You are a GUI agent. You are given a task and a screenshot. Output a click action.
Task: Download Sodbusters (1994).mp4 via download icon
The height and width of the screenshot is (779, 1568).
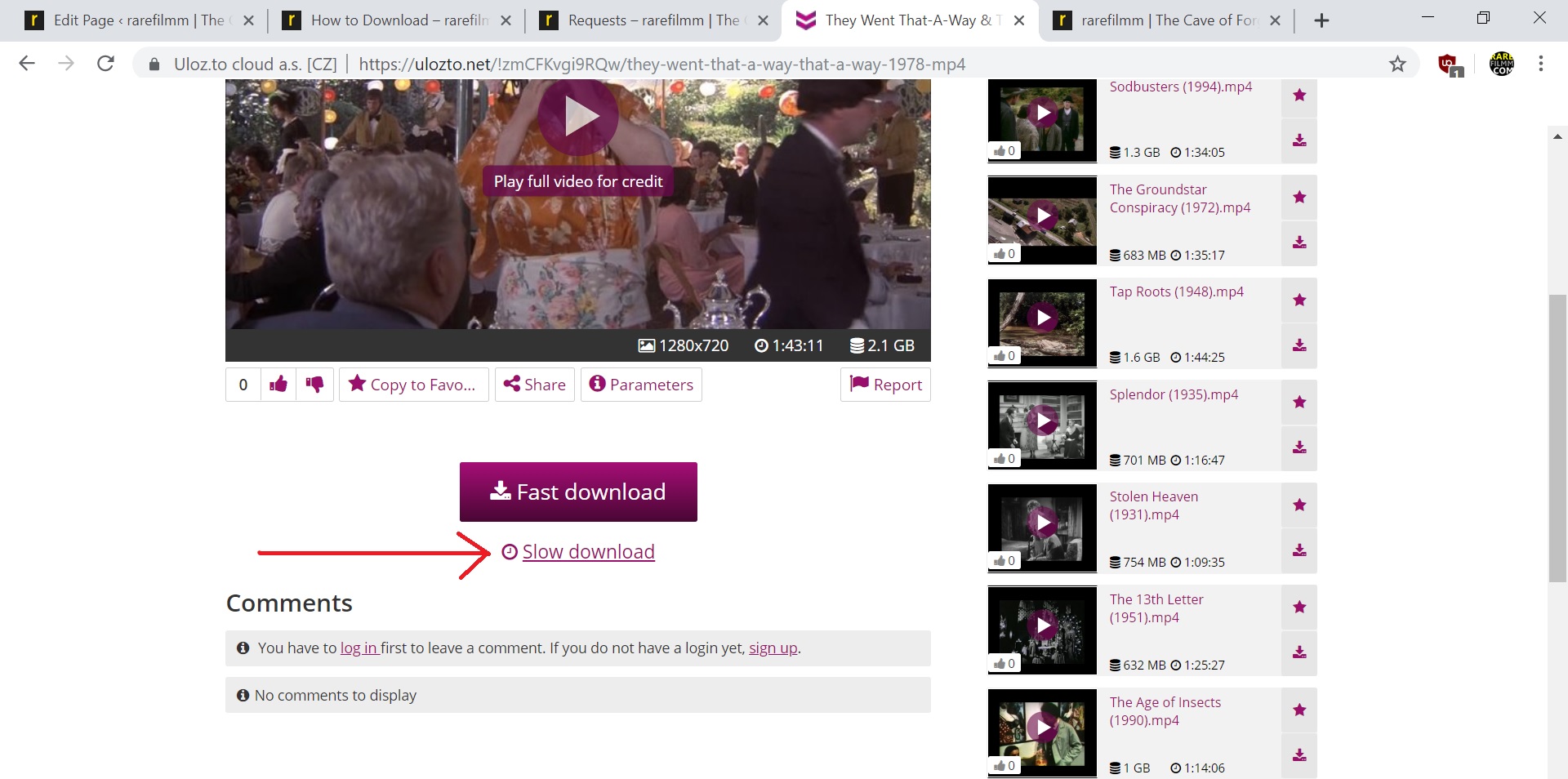coord(1299,140)
